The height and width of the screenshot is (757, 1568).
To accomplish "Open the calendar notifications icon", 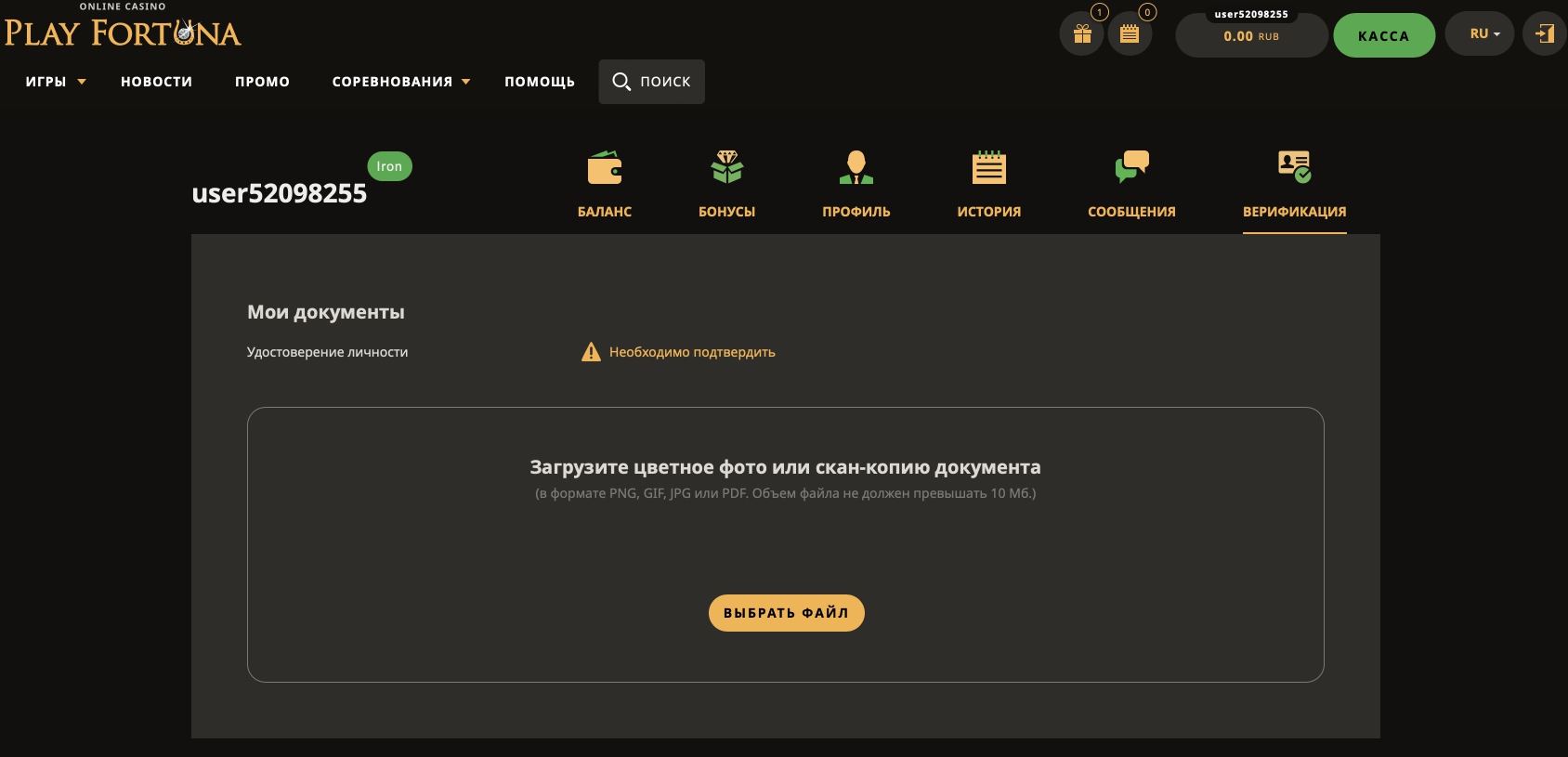I will 1130,34.
